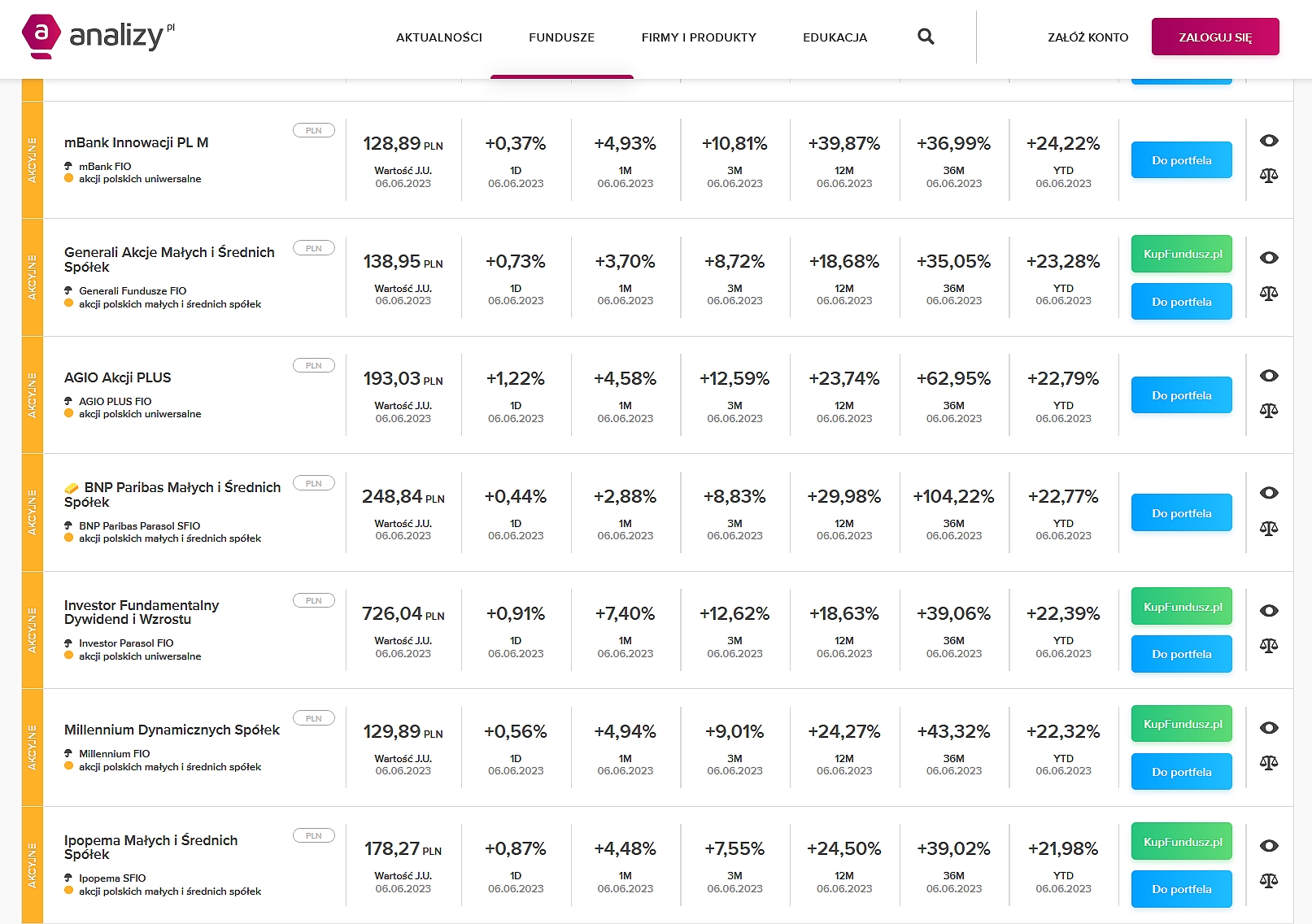The image size is (1312, 924).
Task: Watch Investor Fundamentalny Dywidend eye icon
Action: click(x=1269, y=611)
